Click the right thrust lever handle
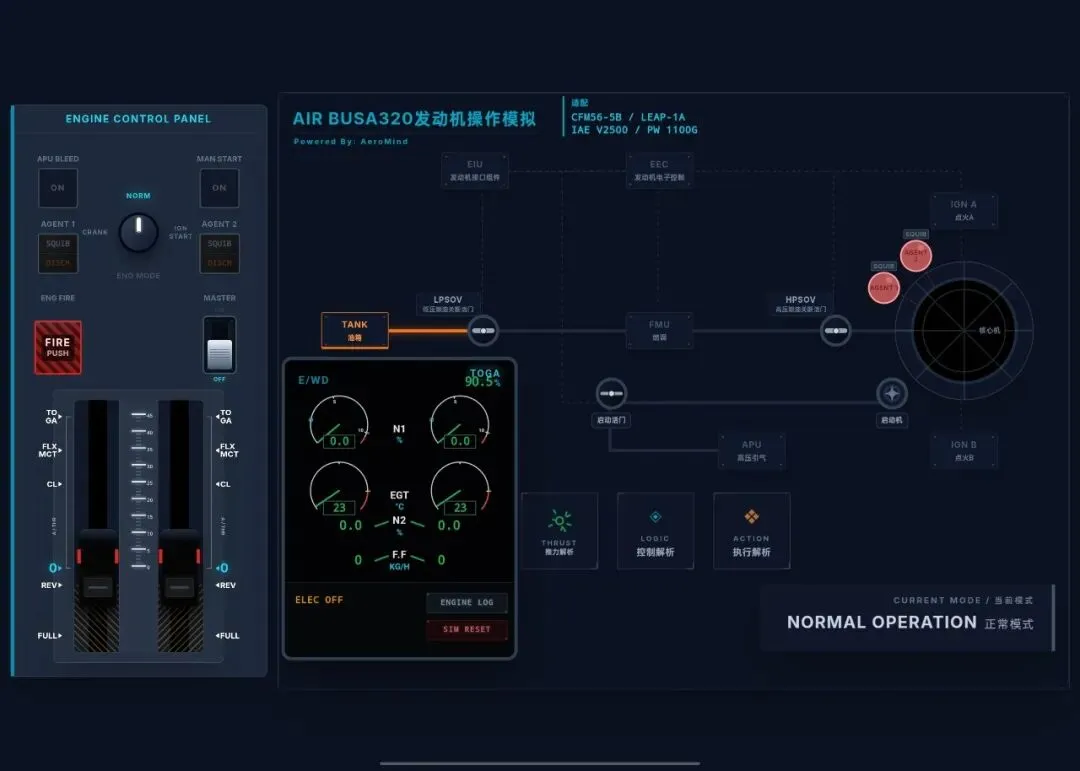The image size is (1080, 771). 180,568
